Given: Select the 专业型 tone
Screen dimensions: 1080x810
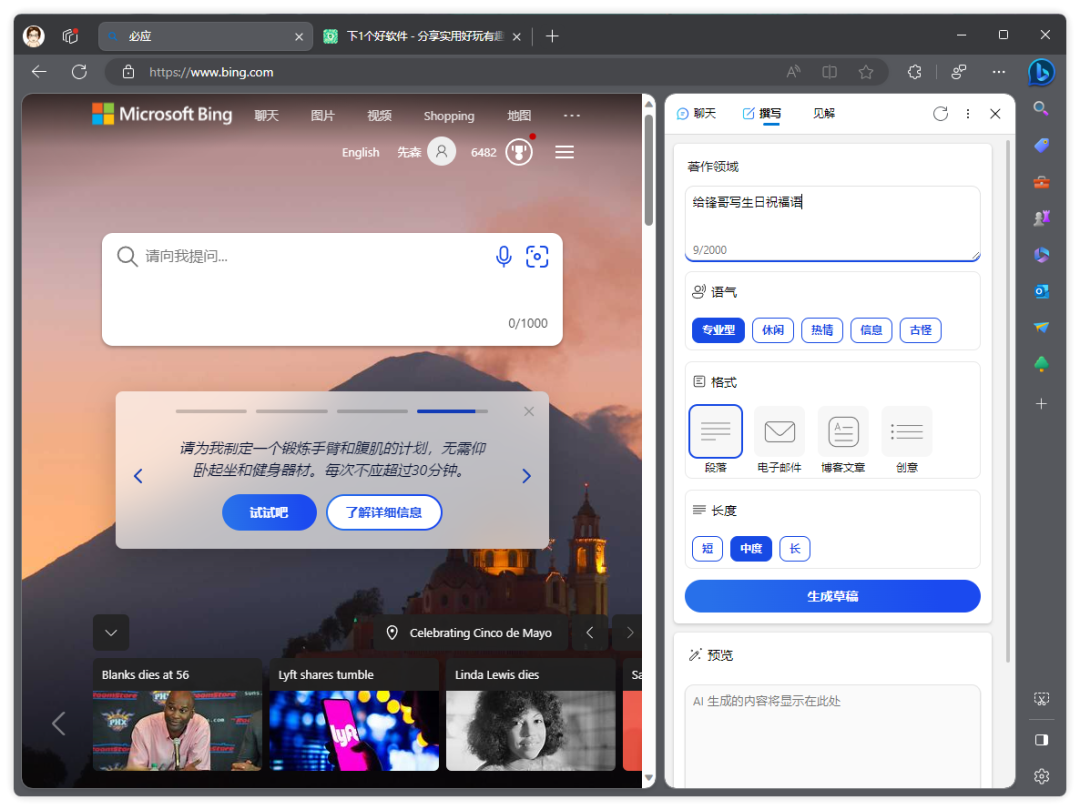Looking at the screenshot, I should [x=718, y=330].
